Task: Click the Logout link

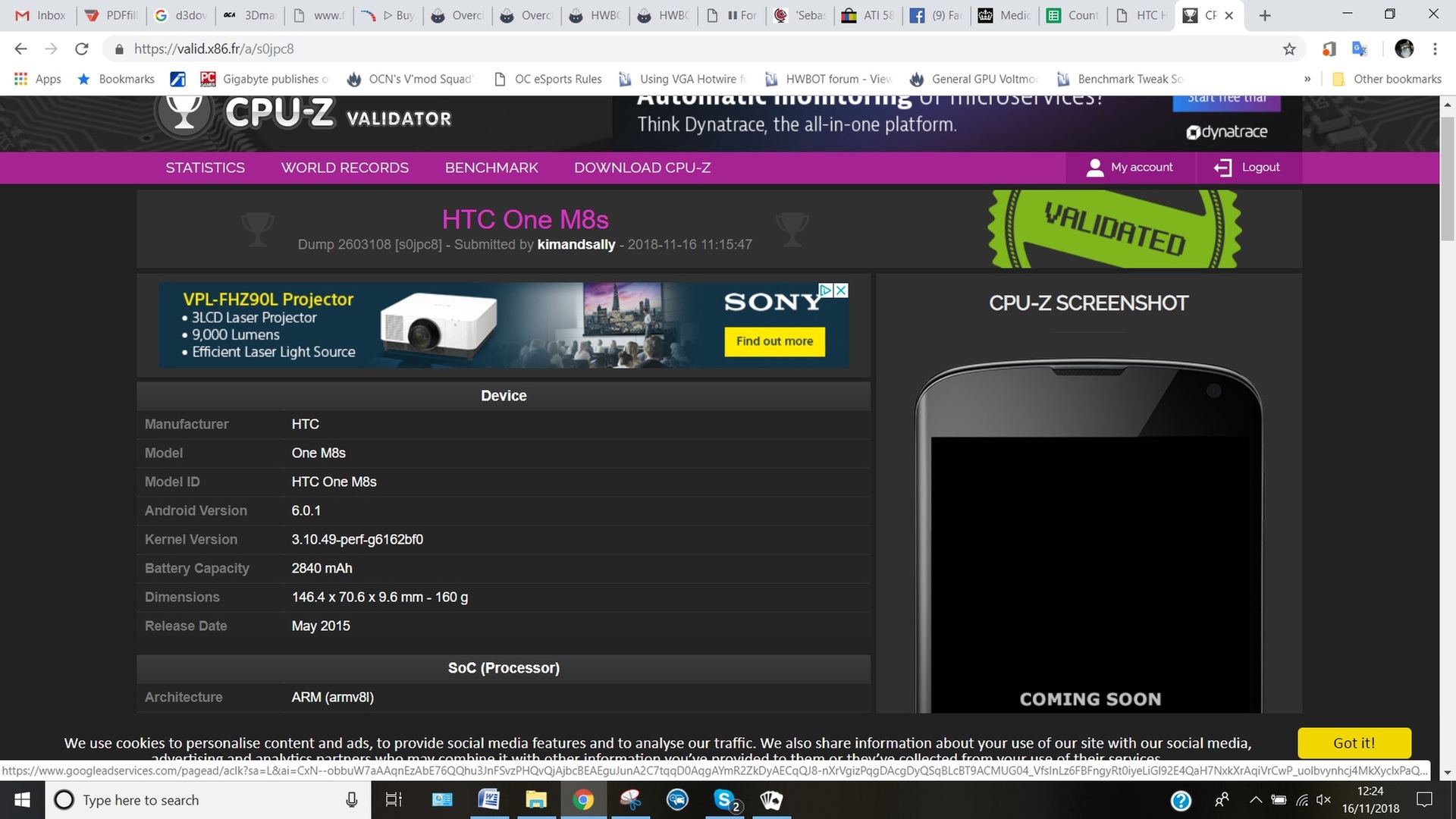Action: click(1247, 168)
